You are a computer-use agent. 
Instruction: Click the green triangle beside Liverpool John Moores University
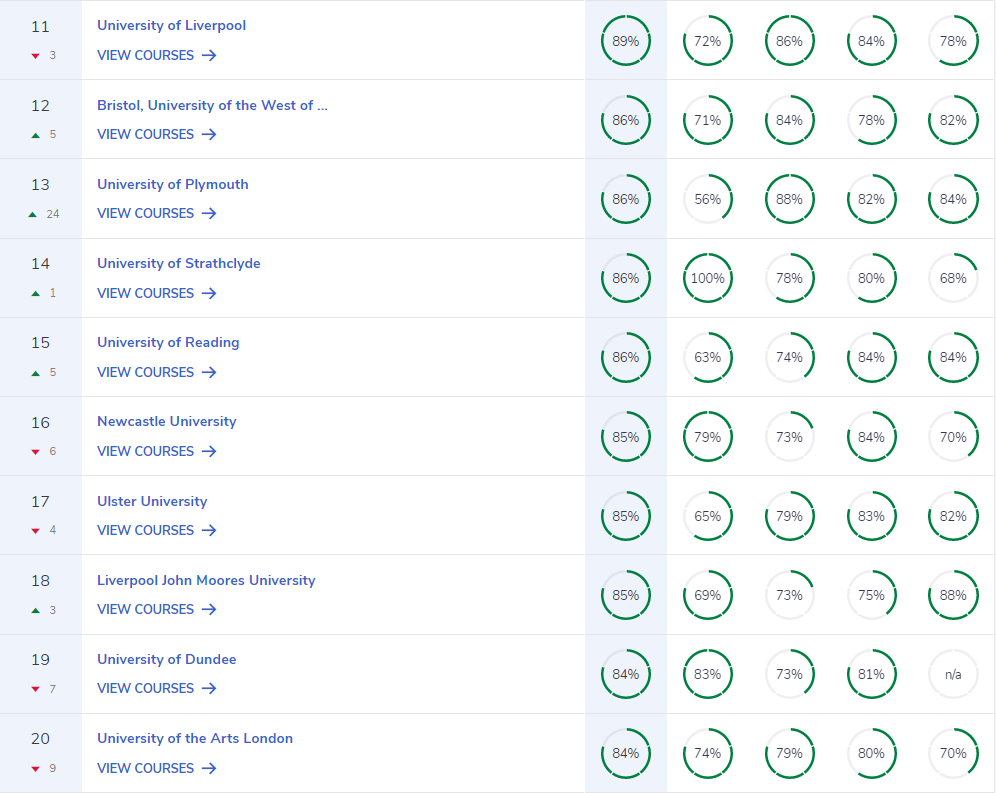click(x=37, y=610)
